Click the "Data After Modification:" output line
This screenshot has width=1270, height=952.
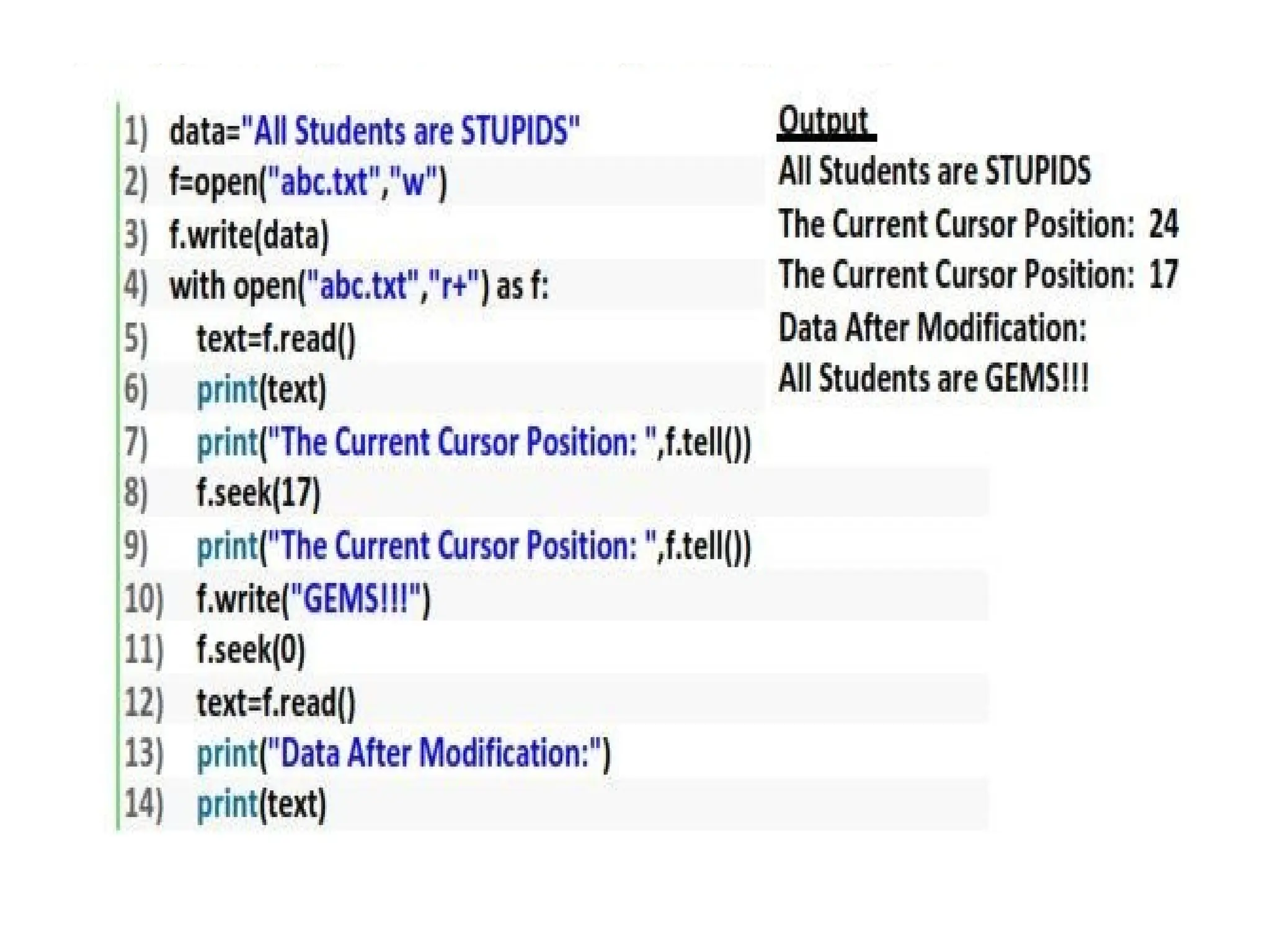pyautogui.click(x=932, y=327)
